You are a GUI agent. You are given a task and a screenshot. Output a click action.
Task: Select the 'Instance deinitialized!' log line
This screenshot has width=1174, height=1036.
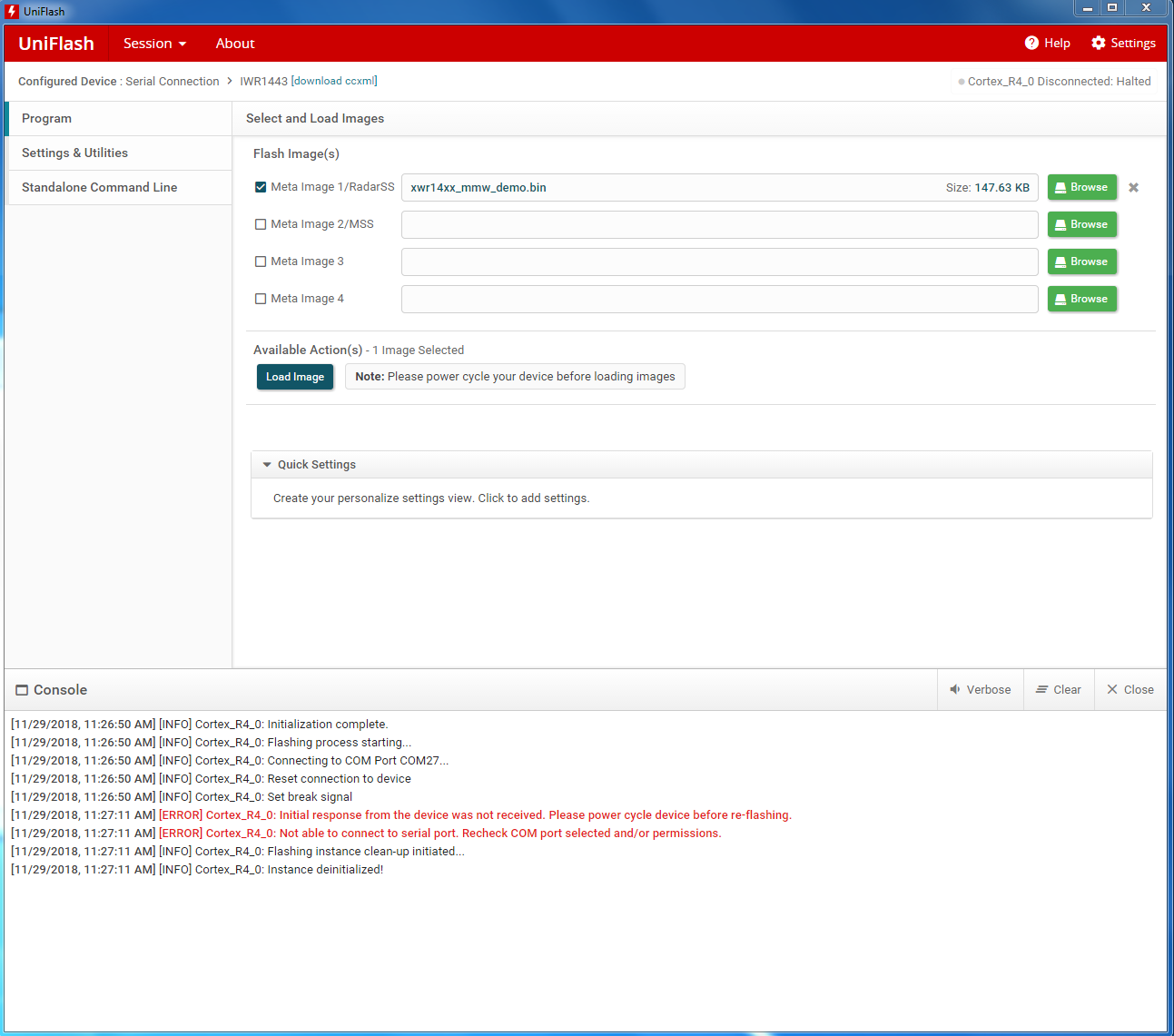(x=197, y=870)
